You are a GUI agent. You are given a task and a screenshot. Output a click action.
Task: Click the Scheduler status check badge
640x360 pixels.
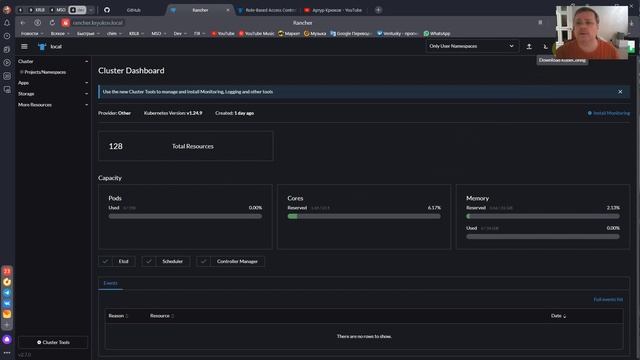click(166, 262)
